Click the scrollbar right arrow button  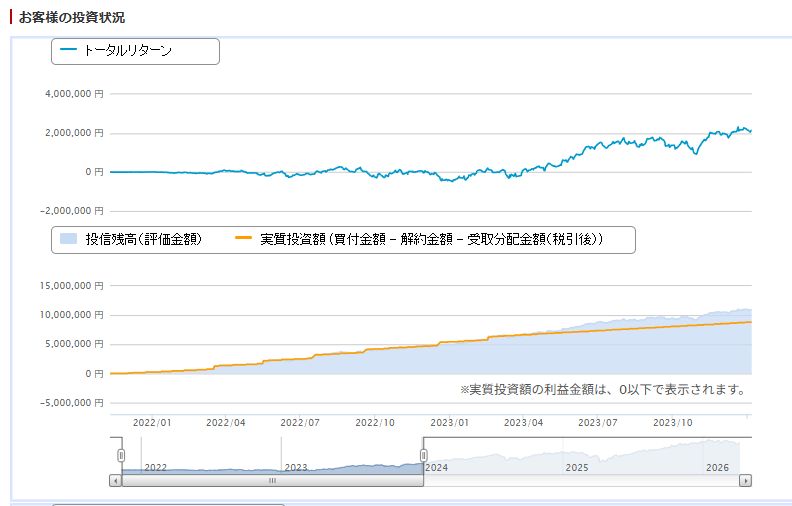745,480
